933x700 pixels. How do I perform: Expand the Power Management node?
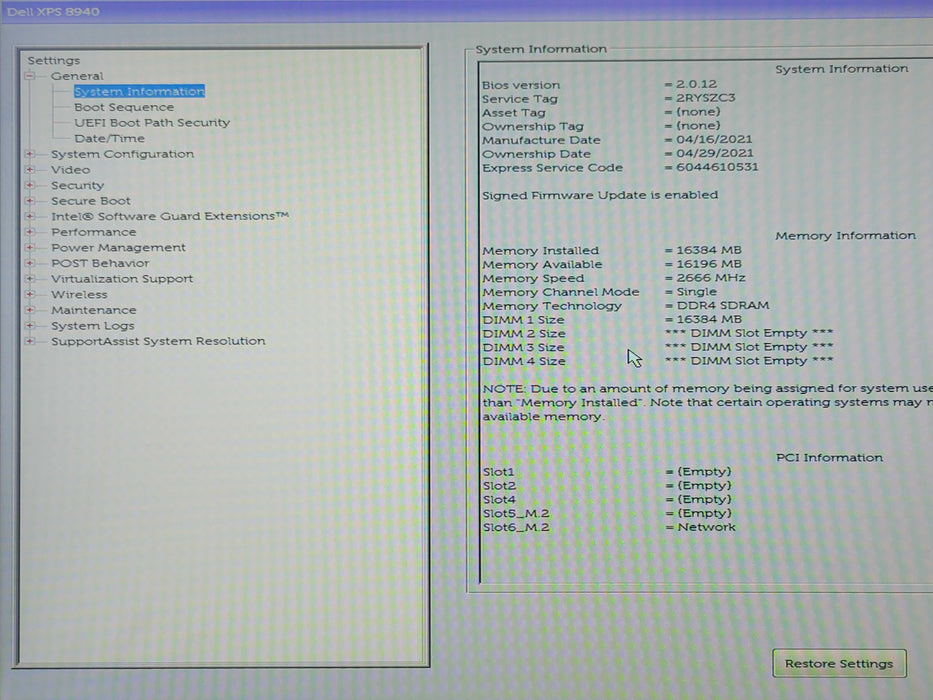(x=30, y=247)
